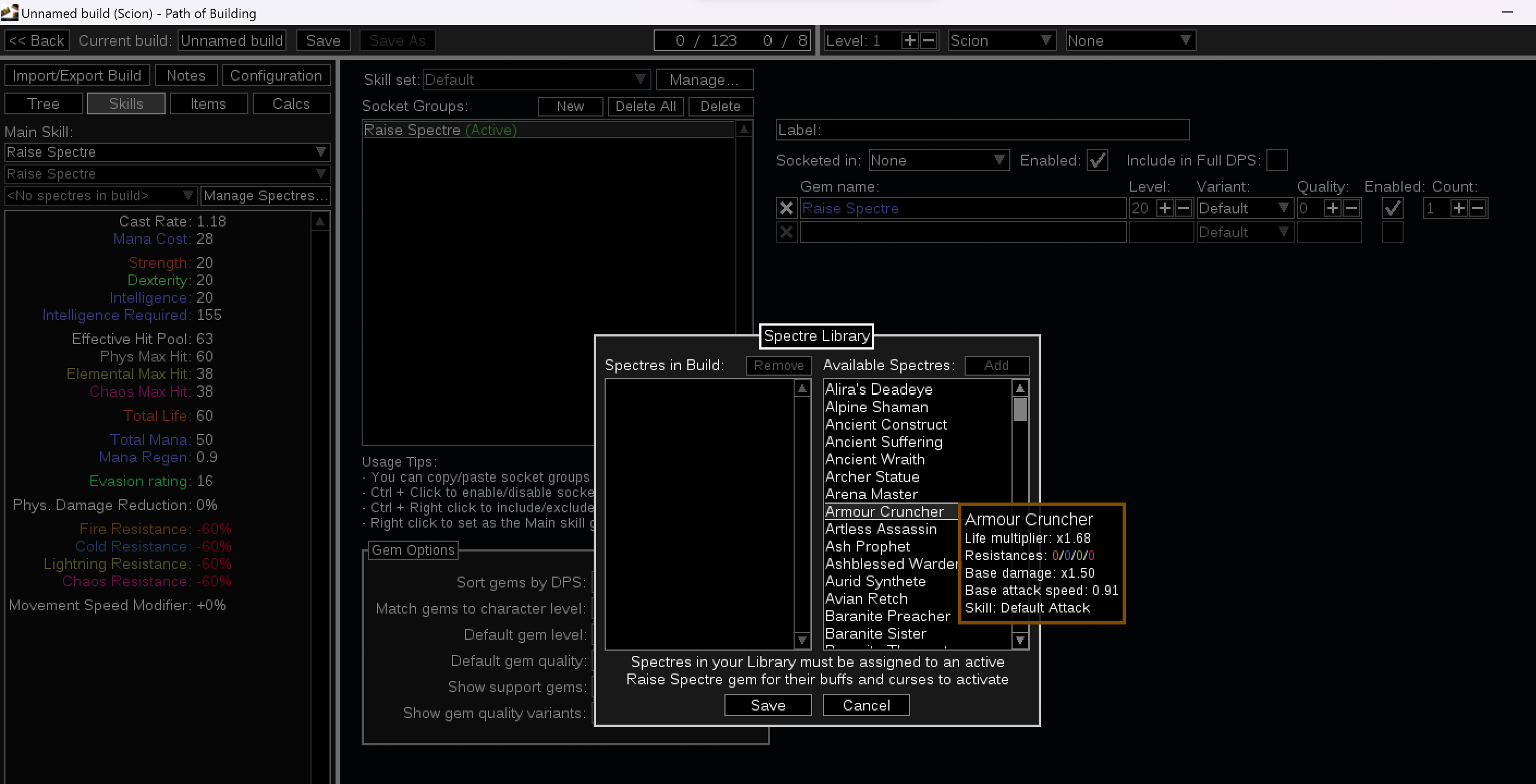Save the Spectre Library changes
Image resolution: width=1536 pixels, height=784 pixels.
tap(767, 705)
